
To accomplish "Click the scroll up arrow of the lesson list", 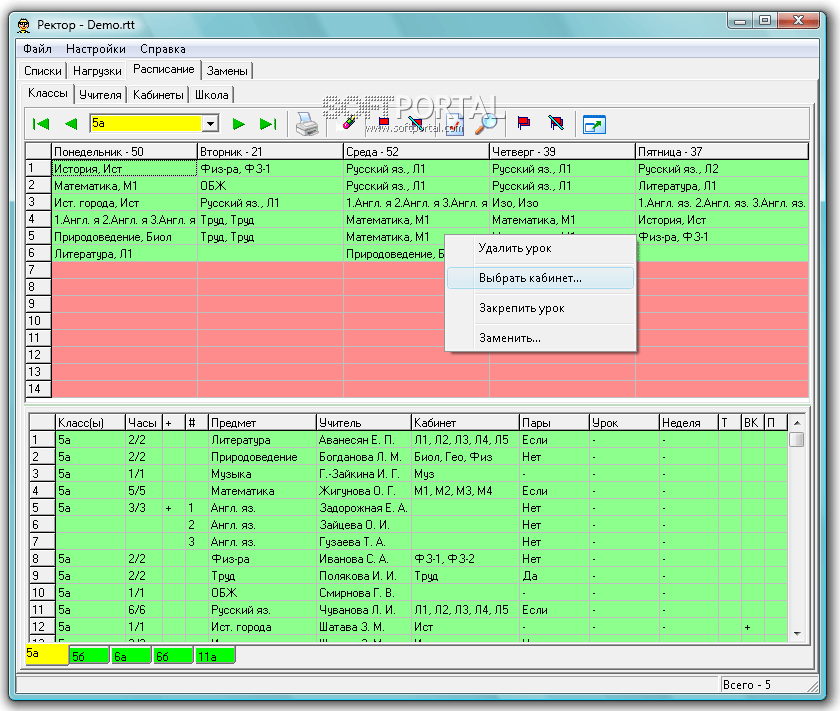I will 797,423.
